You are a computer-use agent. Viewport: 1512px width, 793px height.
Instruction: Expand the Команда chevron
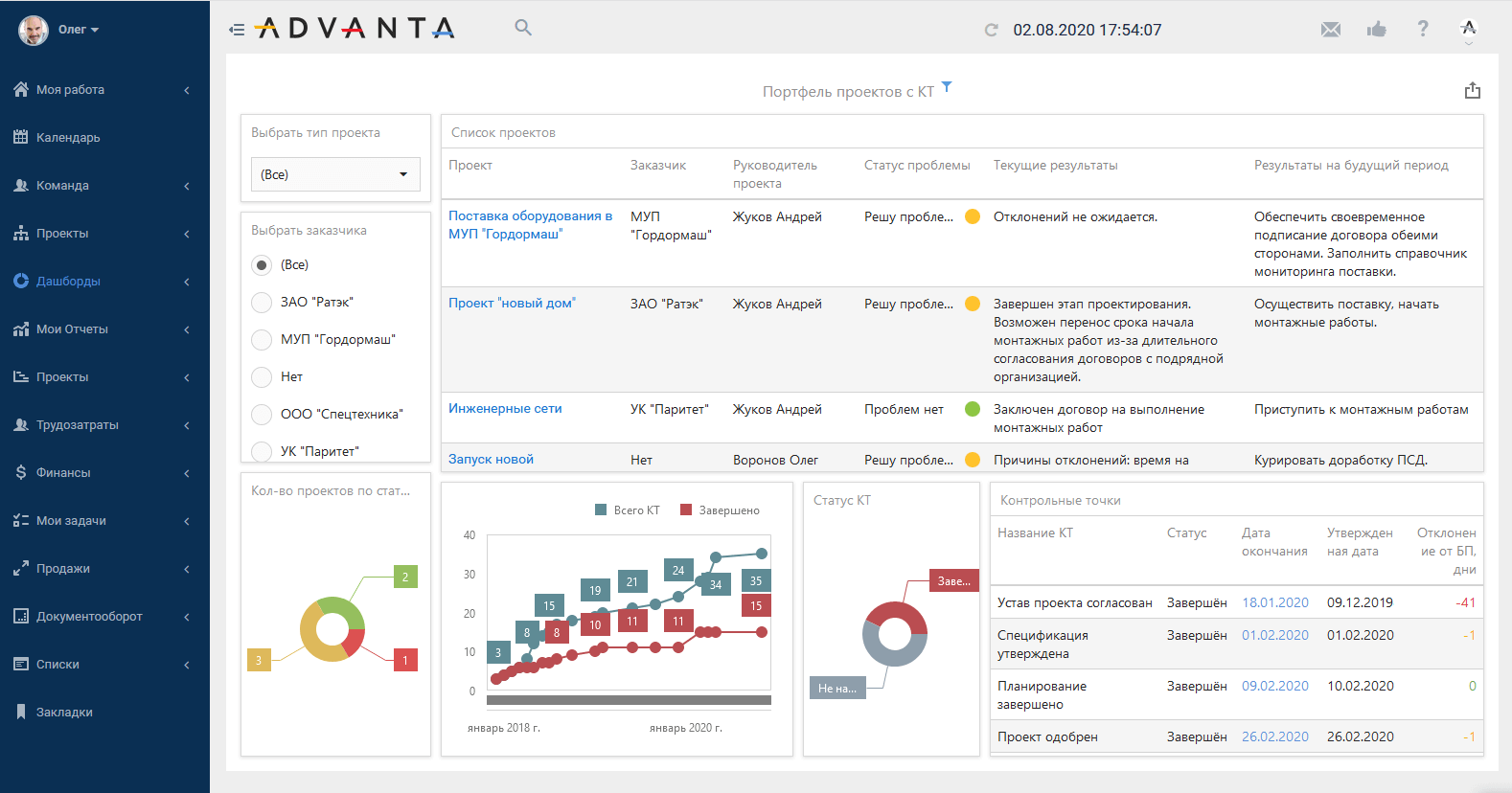pyautogui.click(x=187, y=186)
